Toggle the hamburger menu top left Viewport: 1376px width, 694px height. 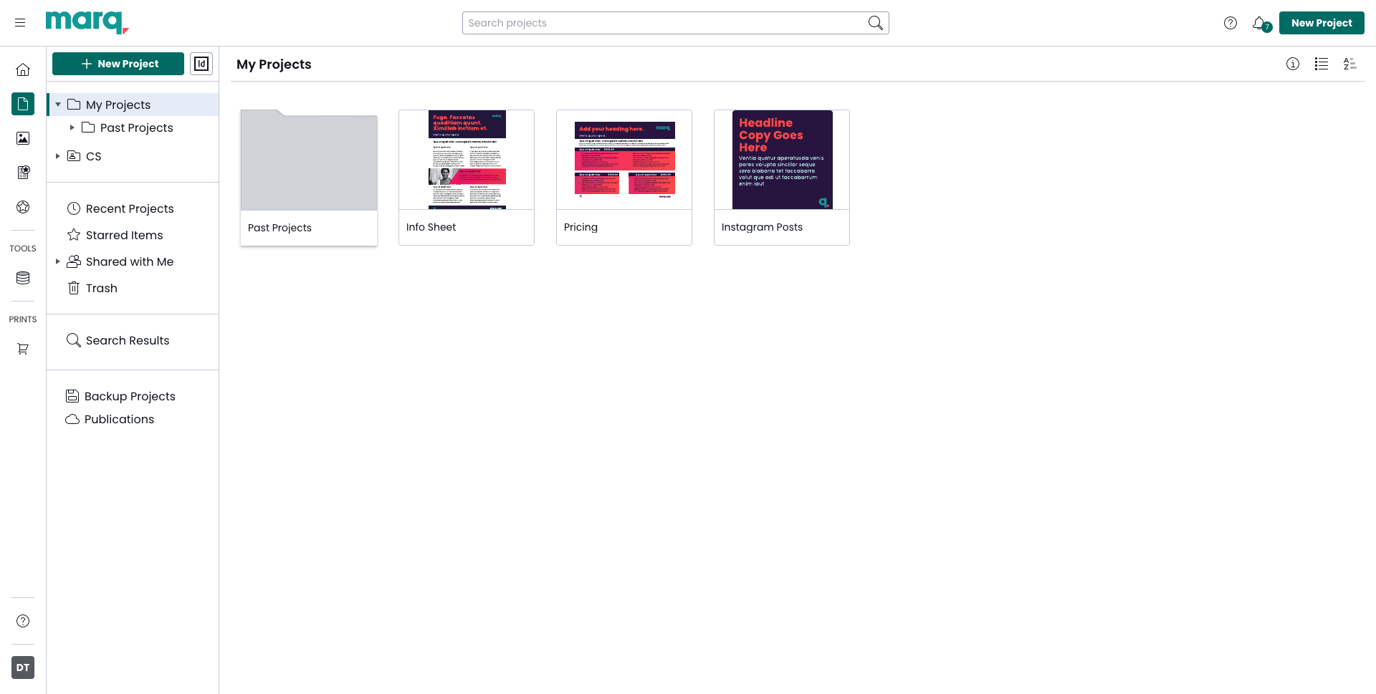coord(19,22)
